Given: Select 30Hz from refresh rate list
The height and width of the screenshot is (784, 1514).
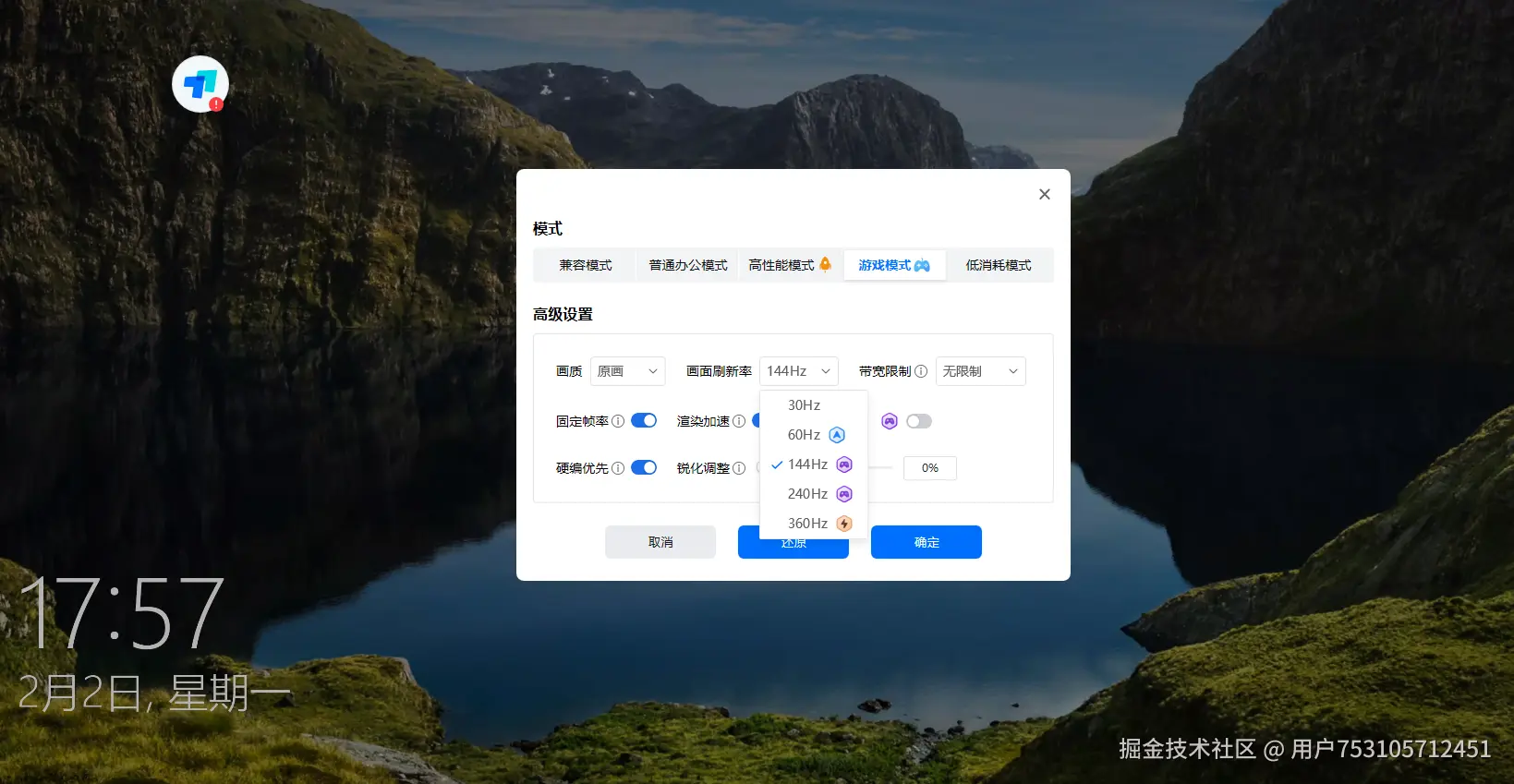Looking at the screenshot, I should pos(814,405).
